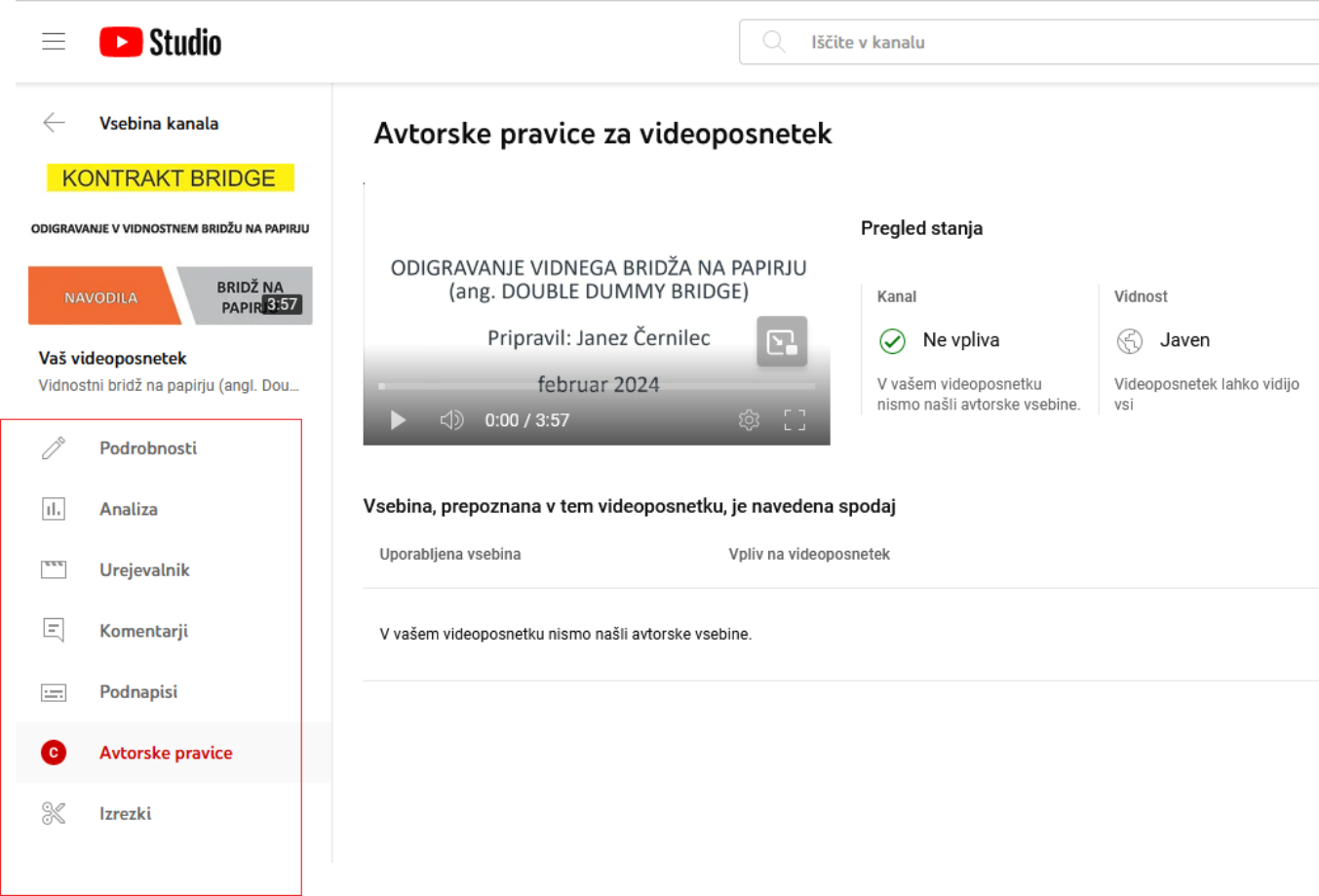Image resolution: width=1319 pixels, height=896 pixels.
Task: Open Podrobnosti in sidebar
Action: pos(148,448)
